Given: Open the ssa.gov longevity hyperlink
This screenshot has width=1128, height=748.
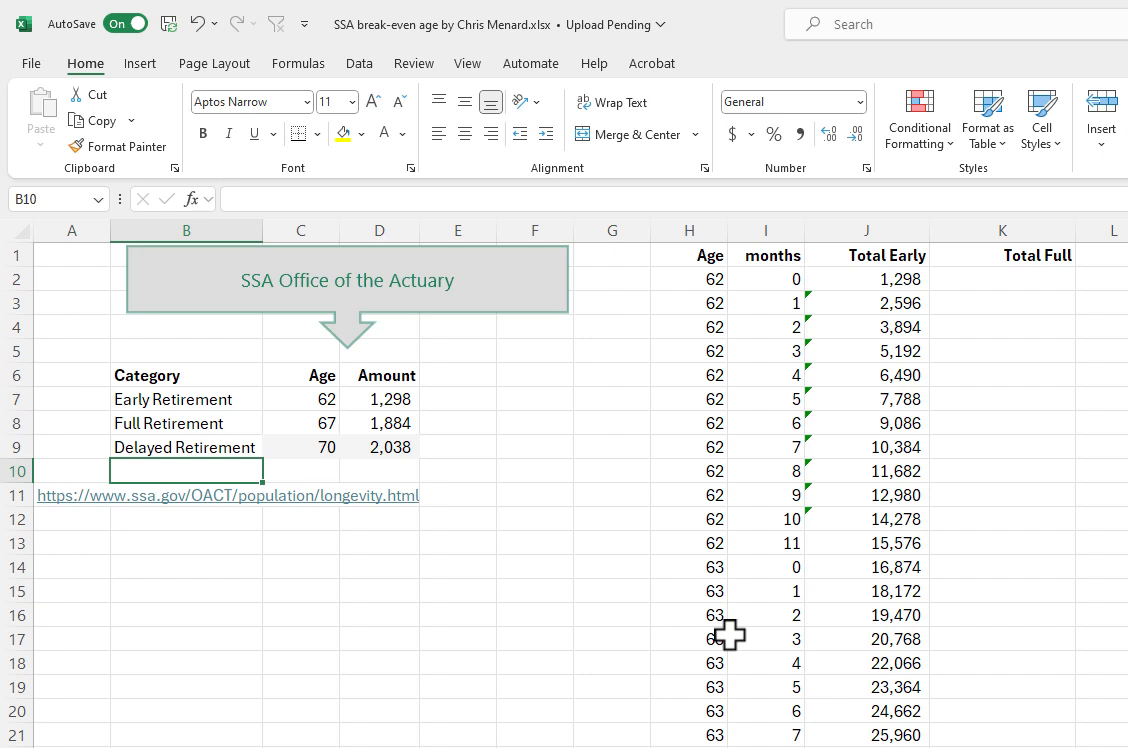Looking at the screenshot, I should (228, 495).
